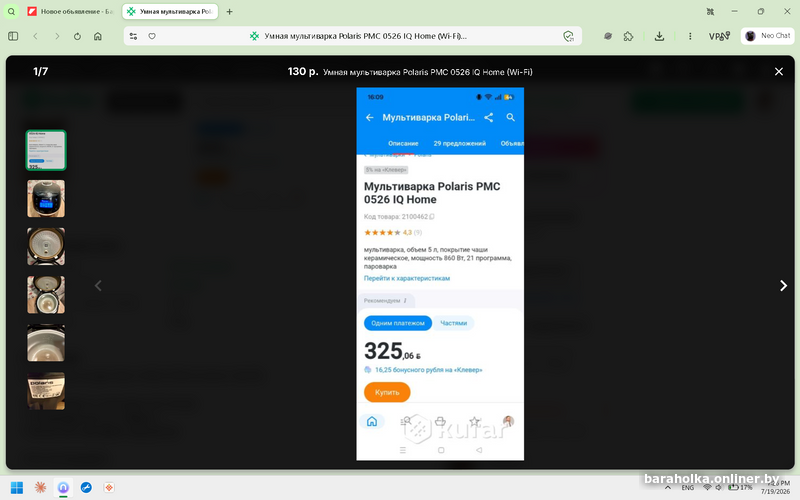Open the ad blocker shield icon
The height and width of the screenshot is (500, 800).
point(568,36)
